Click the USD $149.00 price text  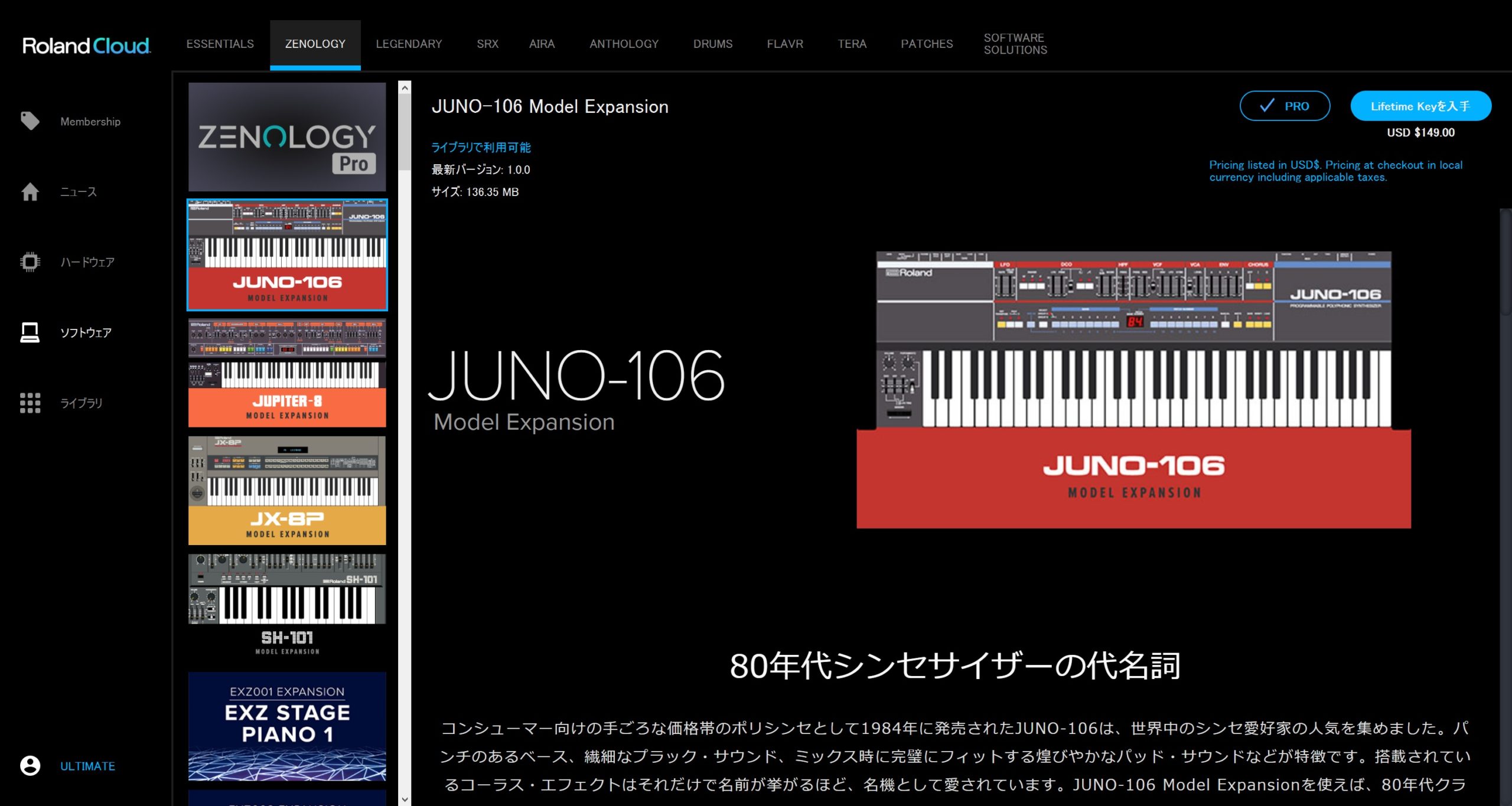point(1420,132)
